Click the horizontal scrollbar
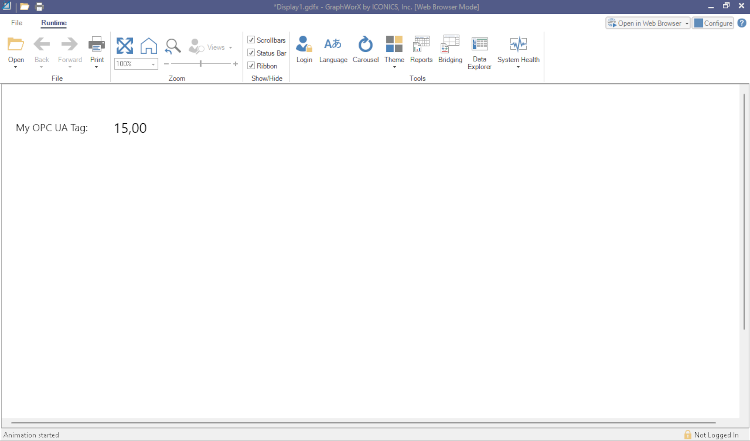Viewport: 750px width, 441px height. pos(364,422)
